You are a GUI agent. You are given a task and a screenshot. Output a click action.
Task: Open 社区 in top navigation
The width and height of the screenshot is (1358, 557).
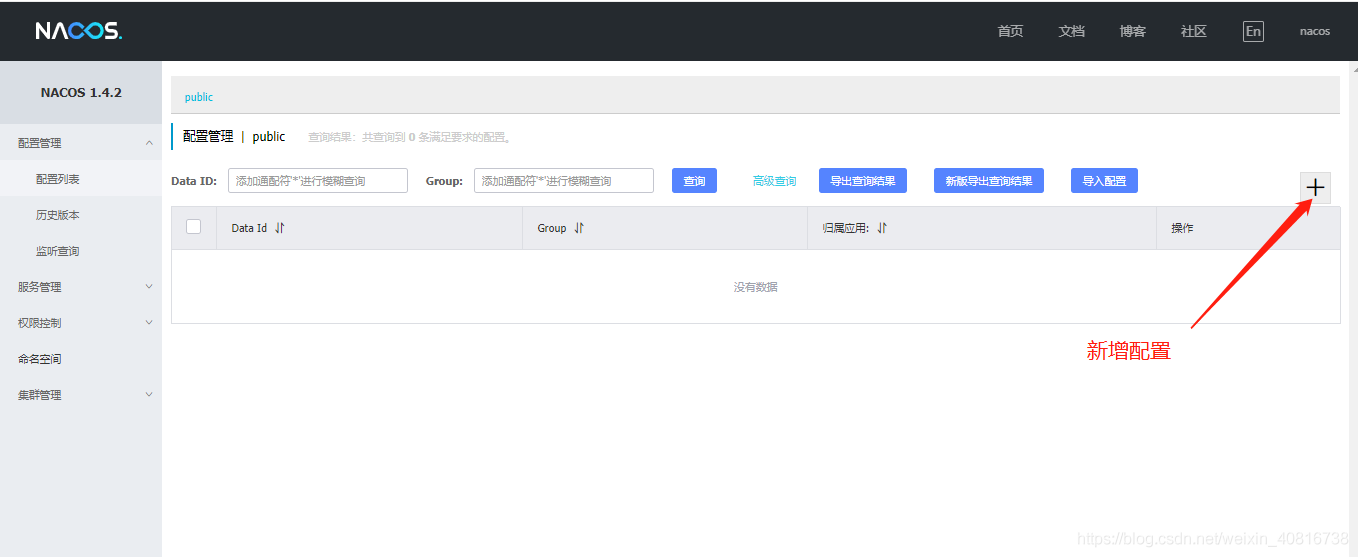1193,31
